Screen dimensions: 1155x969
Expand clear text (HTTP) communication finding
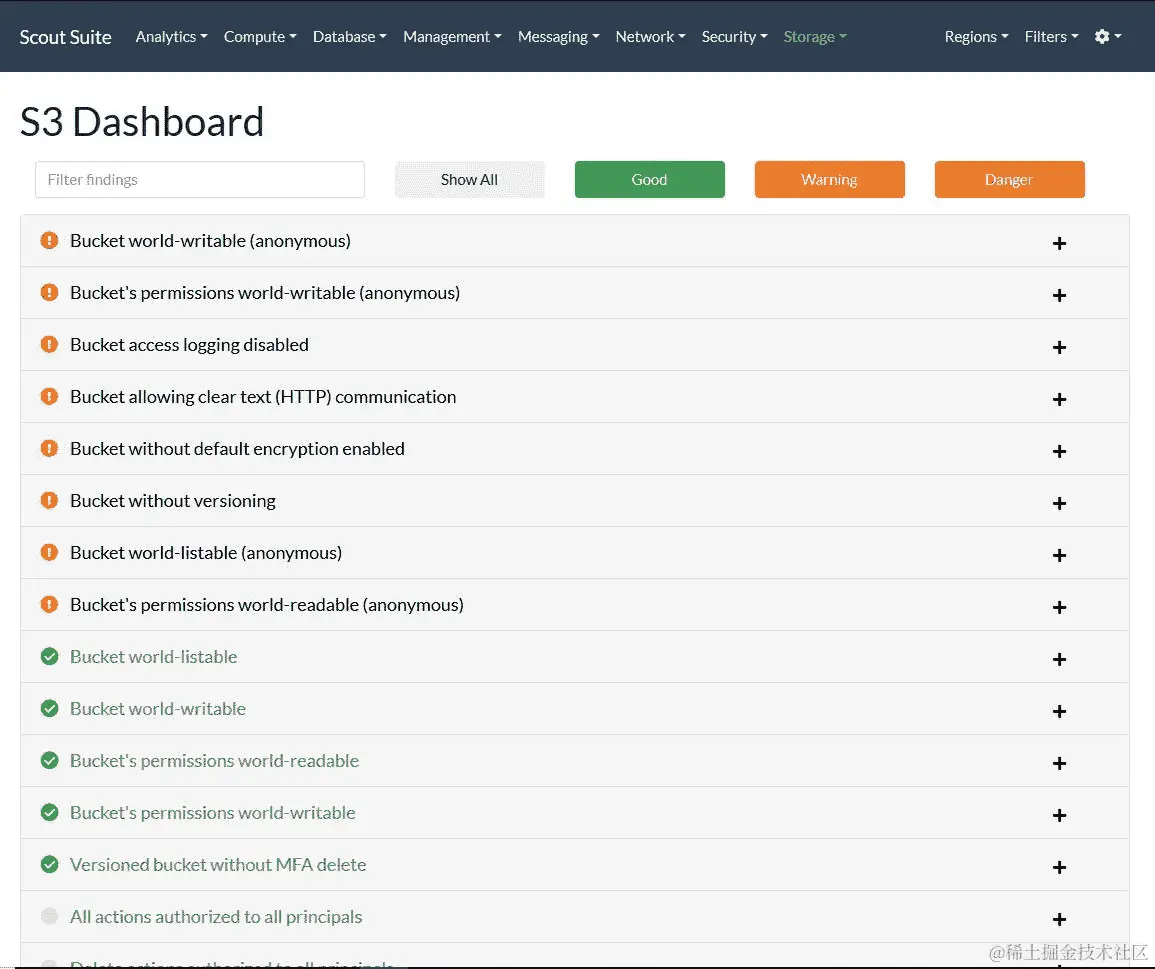click(1059, 399)
